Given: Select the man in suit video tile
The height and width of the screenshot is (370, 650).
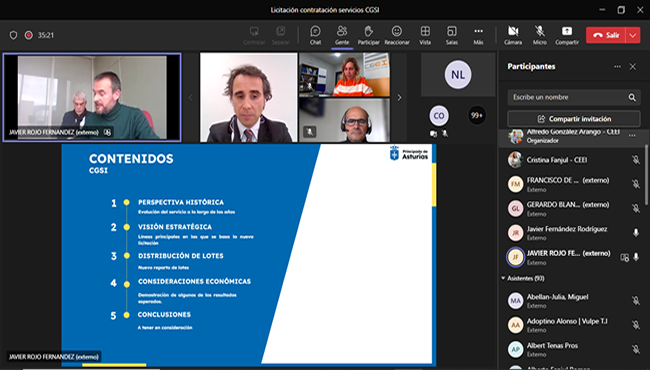Looking at the screenshot, I should click(x=249, y=97).
